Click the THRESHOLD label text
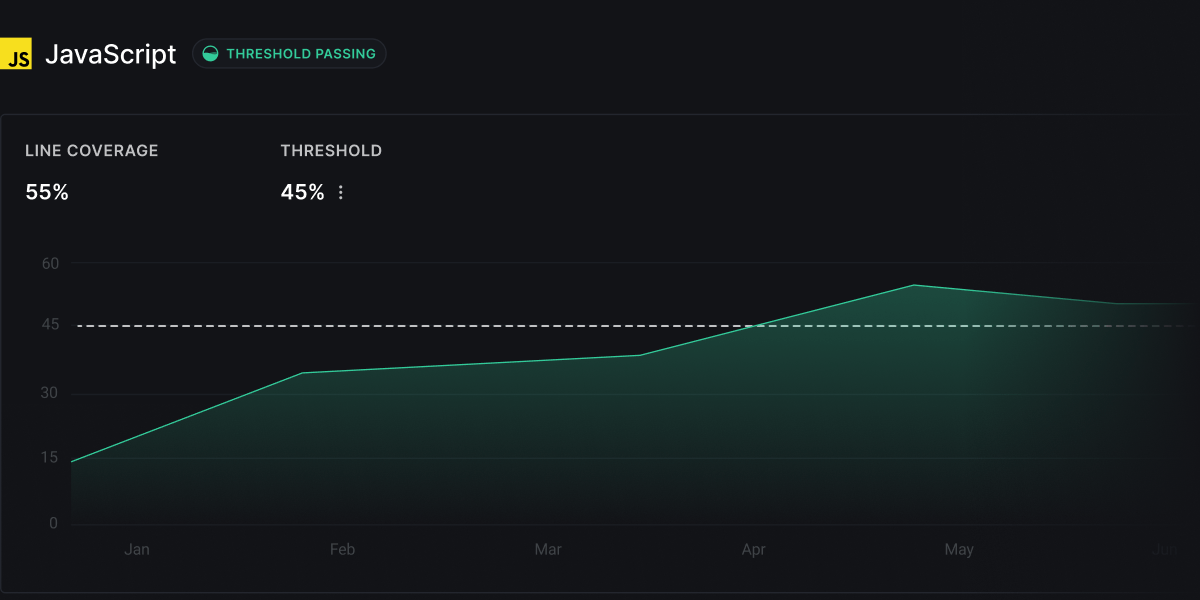Image resolution: width=1200 pixels, height=600 pixels. coord(331,151)
